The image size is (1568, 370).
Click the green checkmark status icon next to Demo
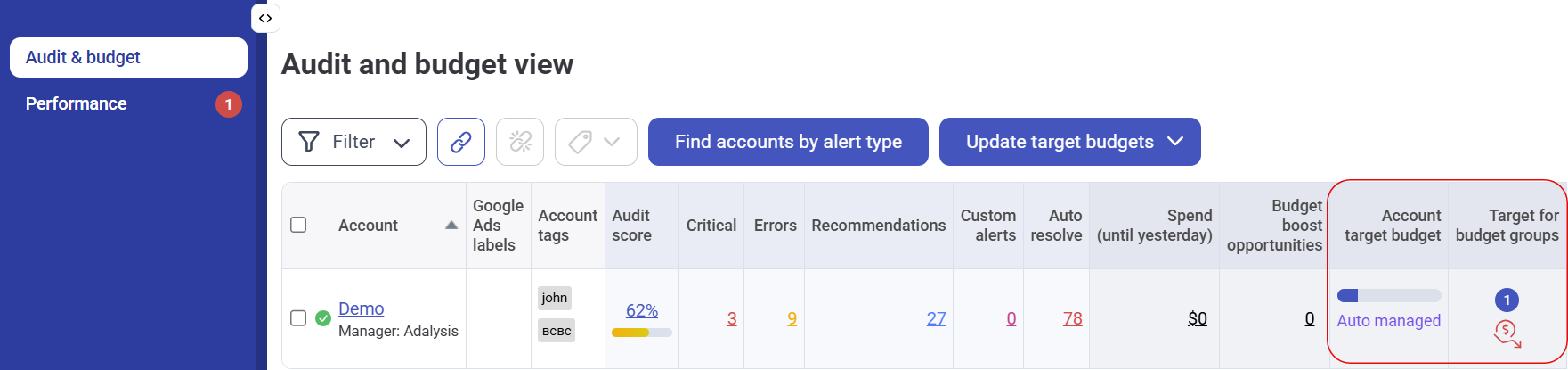(323, 318)
